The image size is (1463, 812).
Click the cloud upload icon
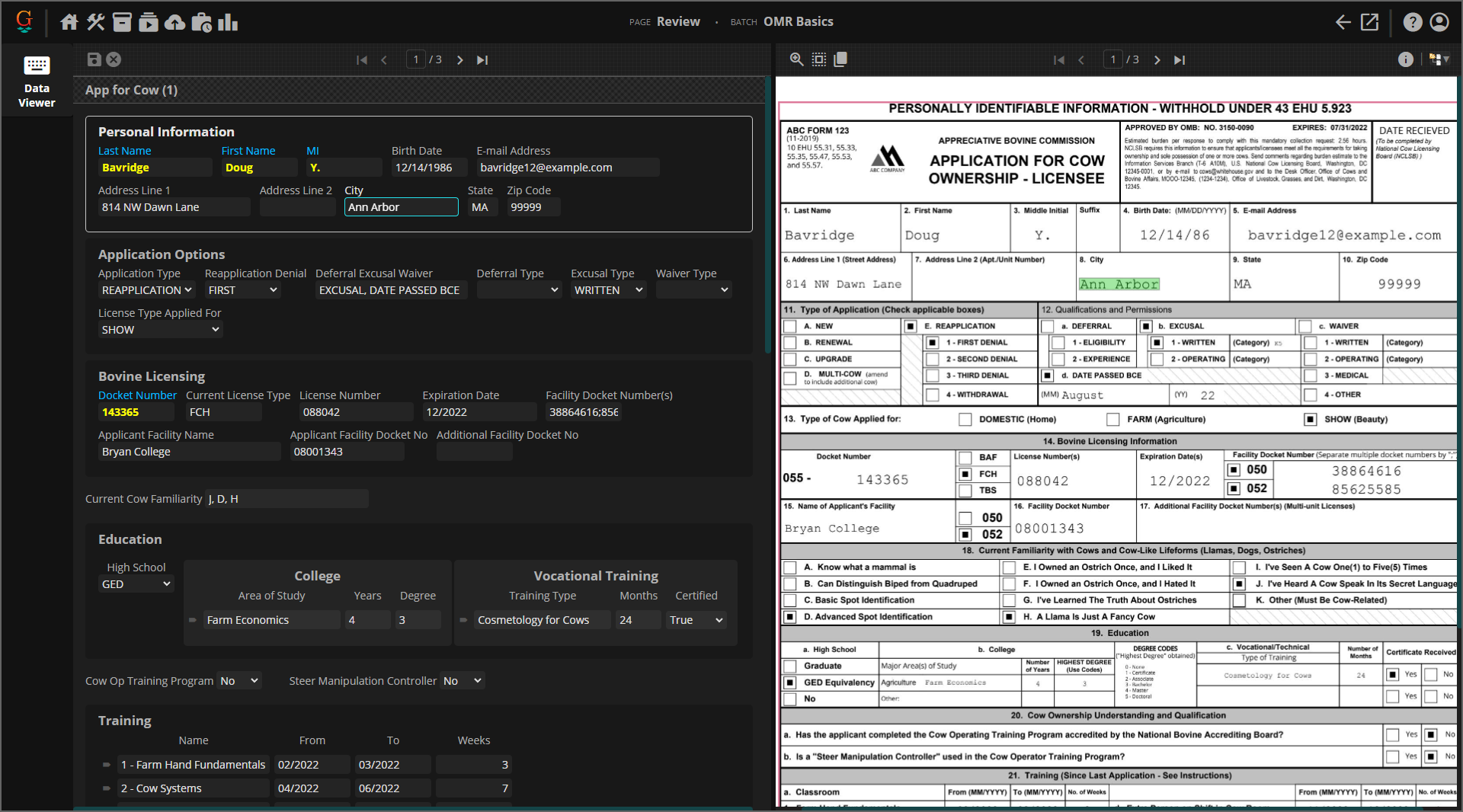point(174,22)
